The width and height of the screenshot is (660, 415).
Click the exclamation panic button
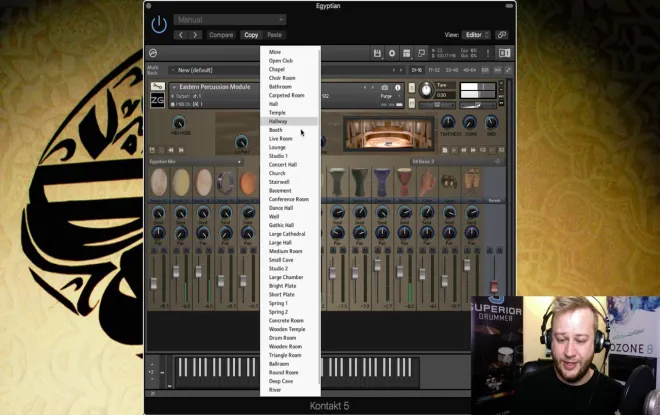(488, 53)
